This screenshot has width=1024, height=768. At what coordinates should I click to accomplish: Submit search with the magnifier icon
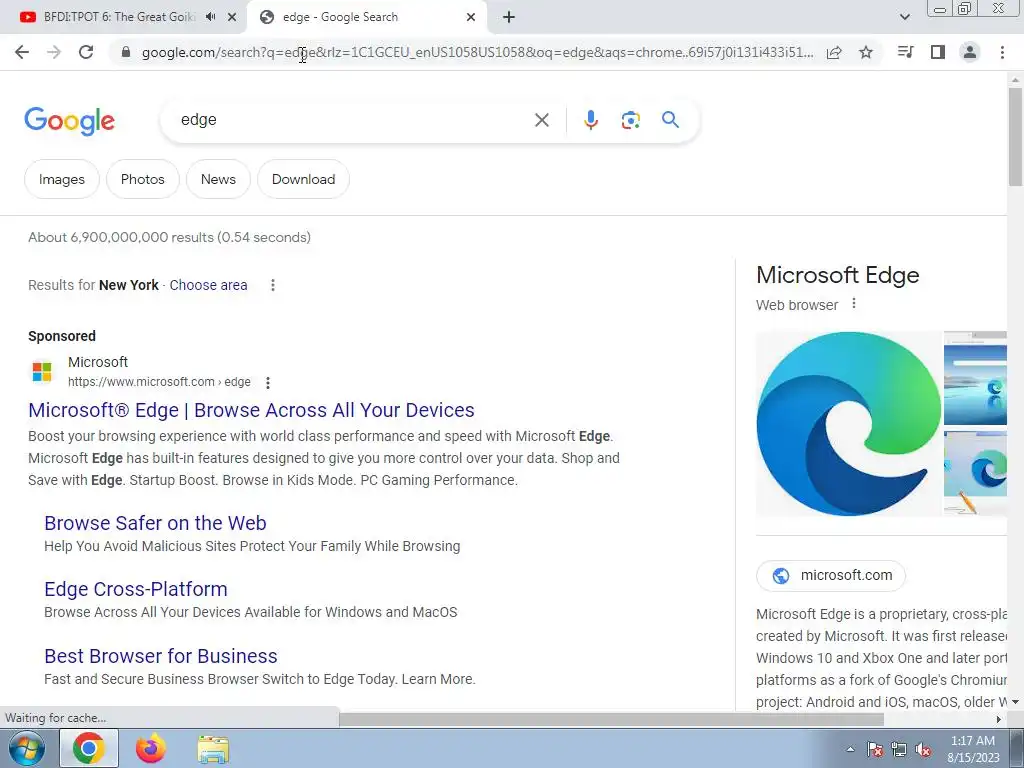(670, 120)
